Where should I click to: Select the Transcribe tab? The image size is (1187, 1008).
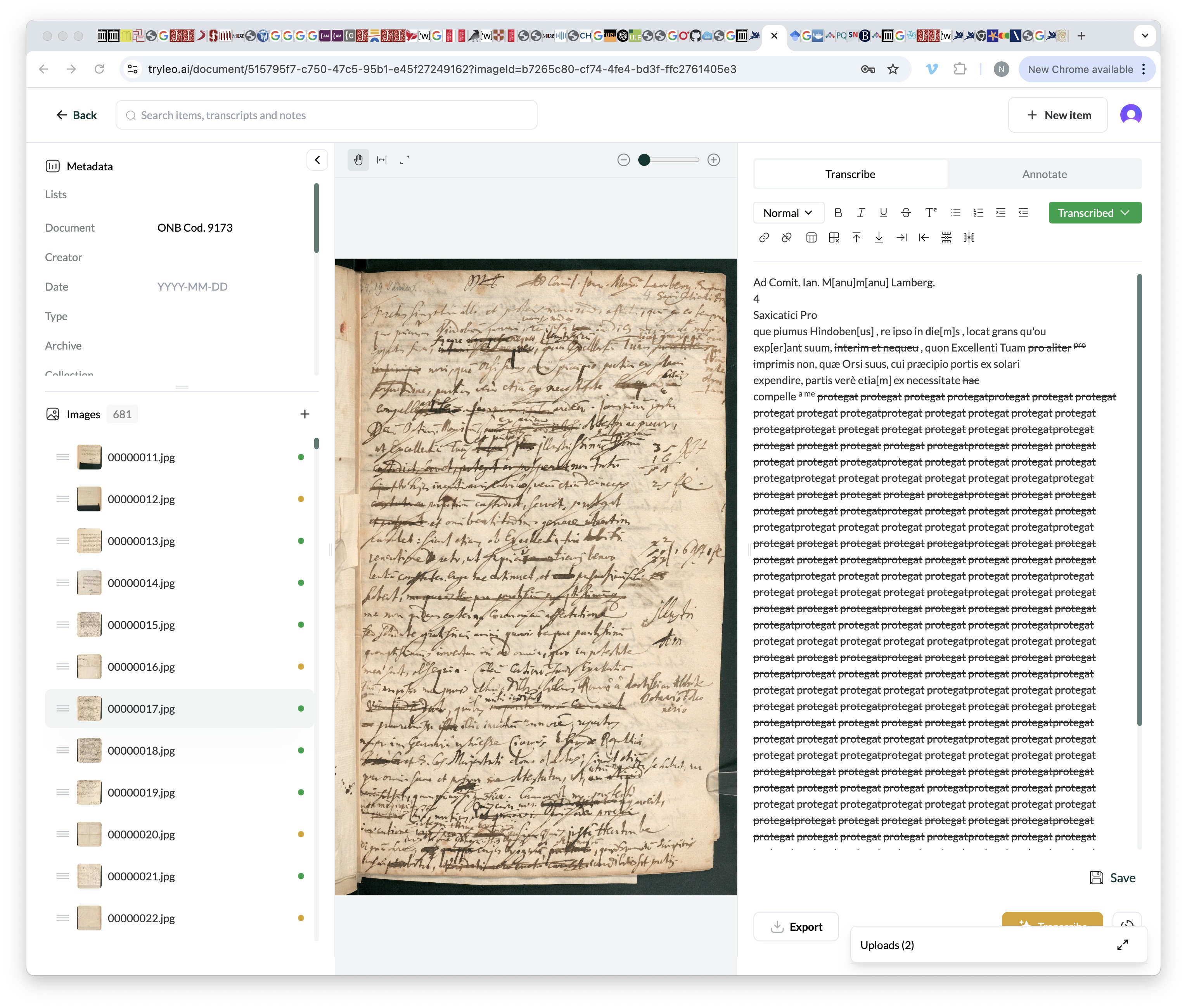(850, 174)
